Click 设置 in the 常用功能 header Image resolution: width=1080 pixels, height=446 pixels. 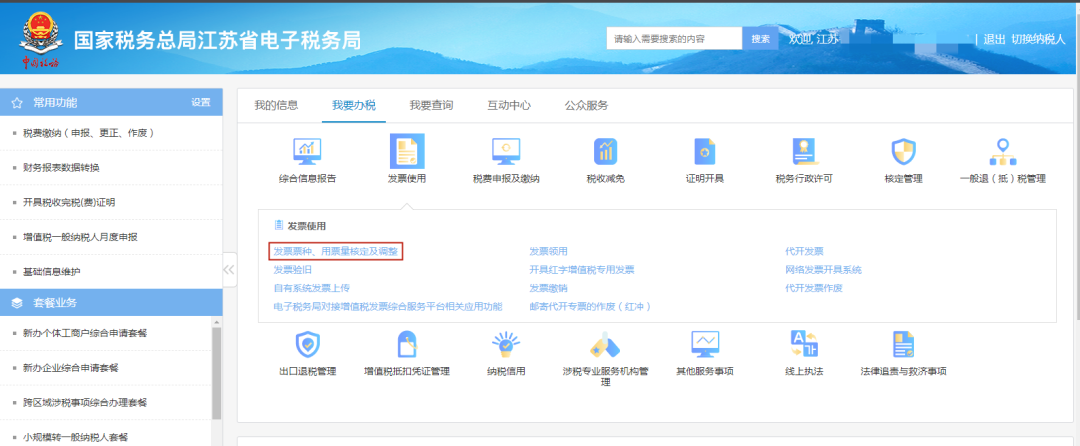click(200, 103)
